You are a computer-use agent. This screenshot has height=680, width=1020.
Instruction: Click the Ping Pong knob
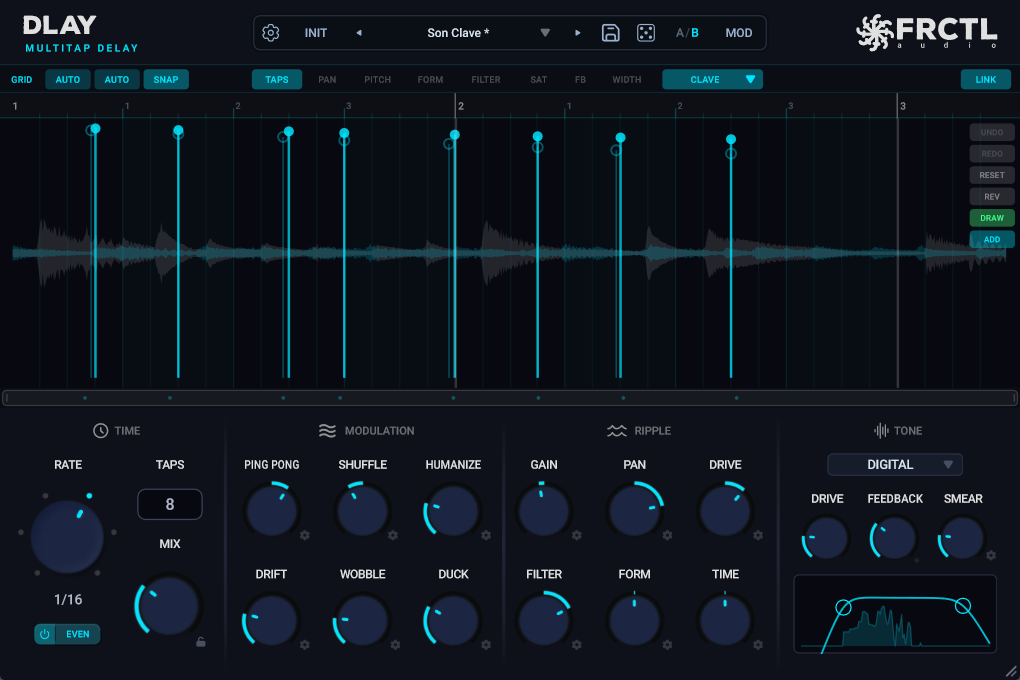[x=272, y=510]
